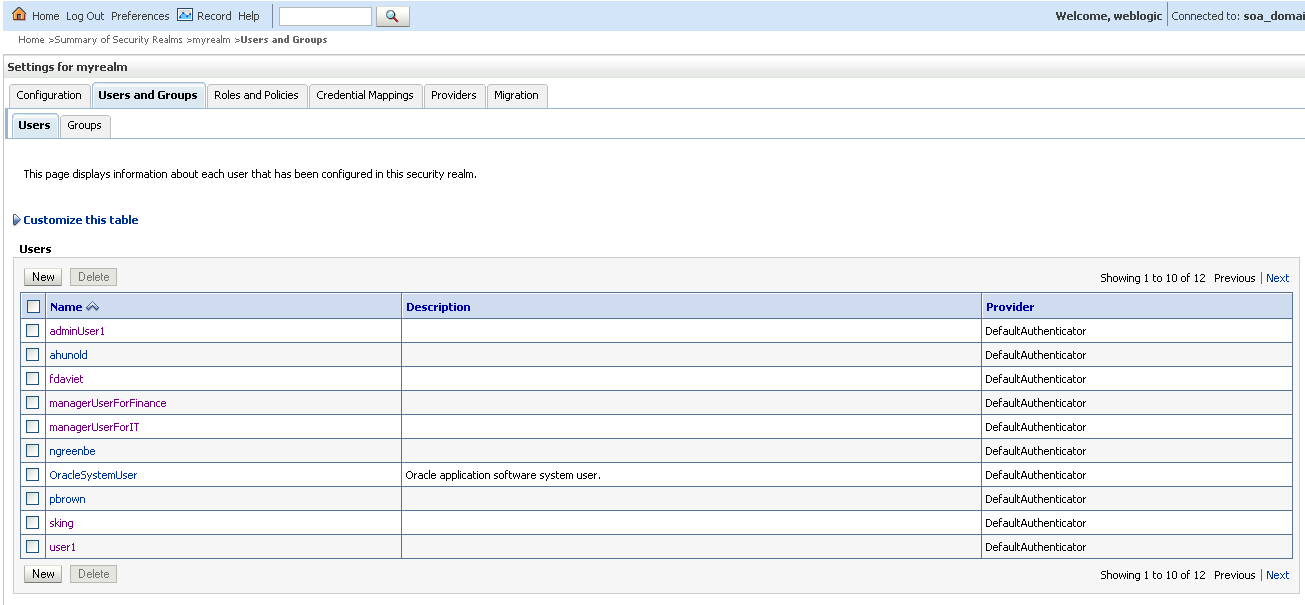Open the Providers tab
Screen dimensions: 1305x605
pos(454,95)
